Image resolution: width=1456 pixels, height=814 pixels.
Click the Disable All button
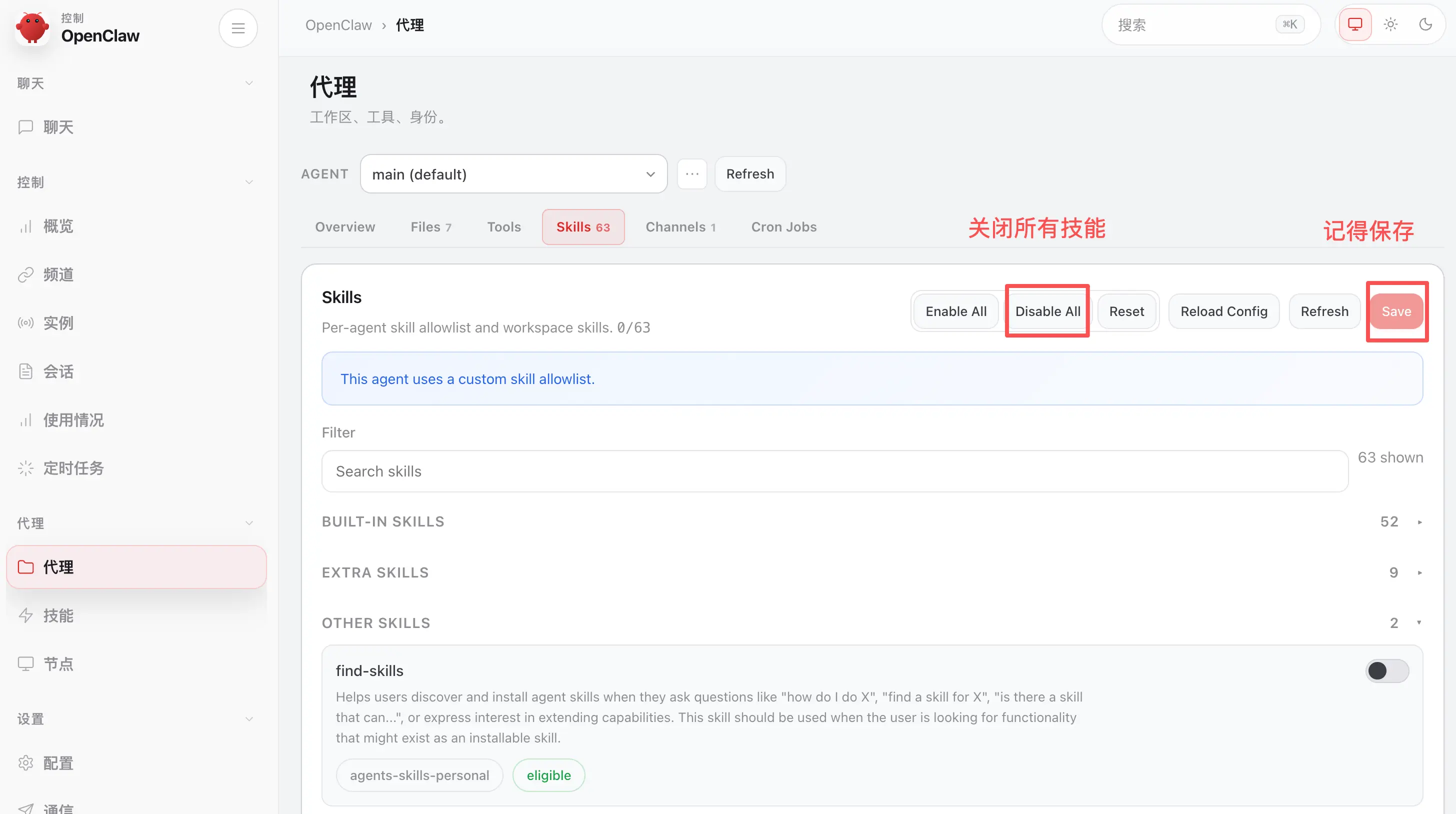click(1047, 311)
